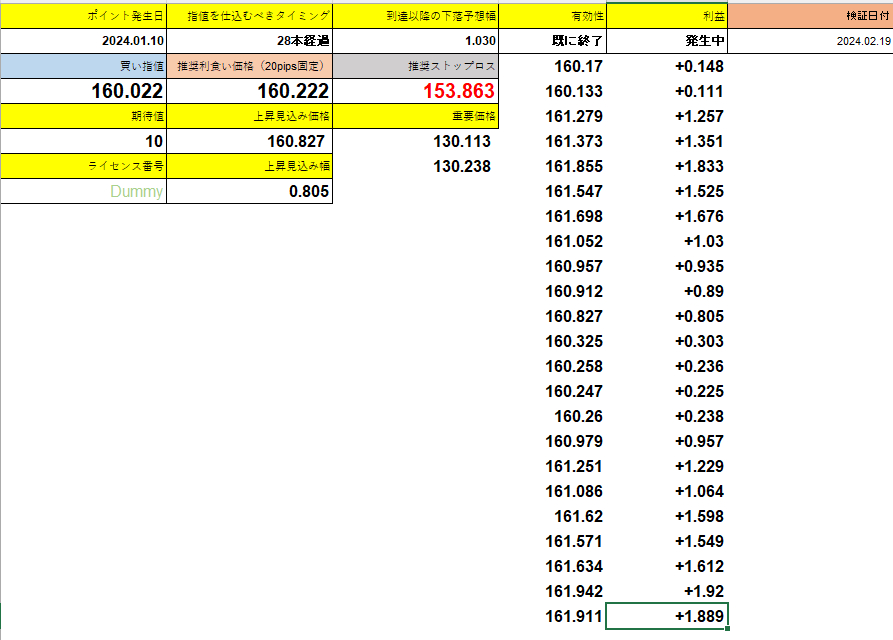
Task: Select the +1.549 profit cell
Action: pyautogui.click(x=667, y=542)
